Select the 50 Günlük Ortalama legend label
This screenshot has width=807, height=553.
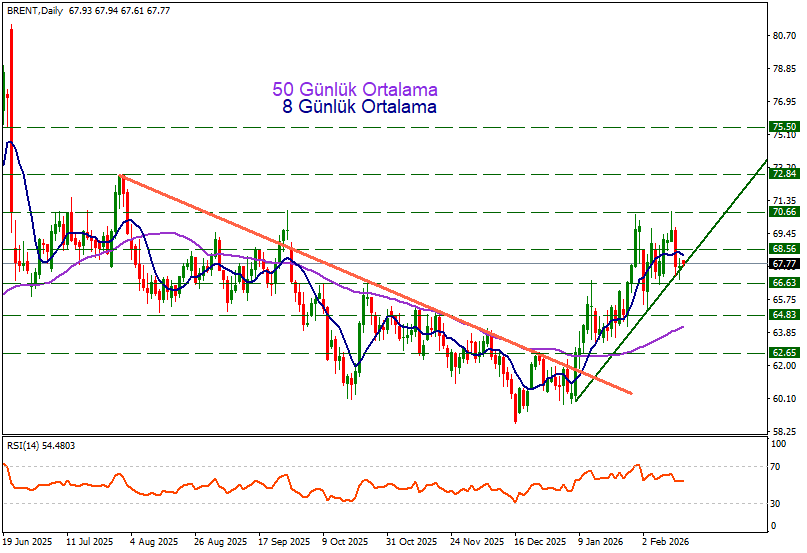[x=354, y=90]
